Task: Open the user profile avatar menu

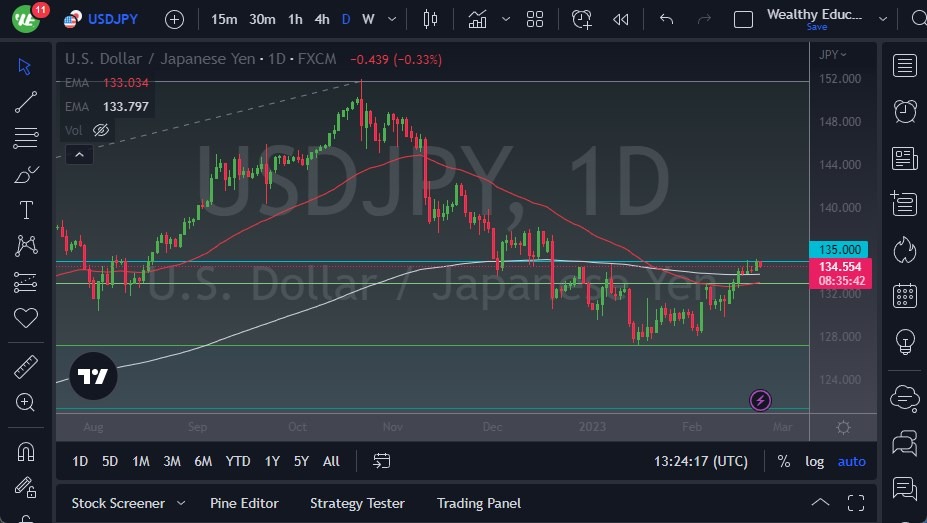Action: click(x=26, y=19)
